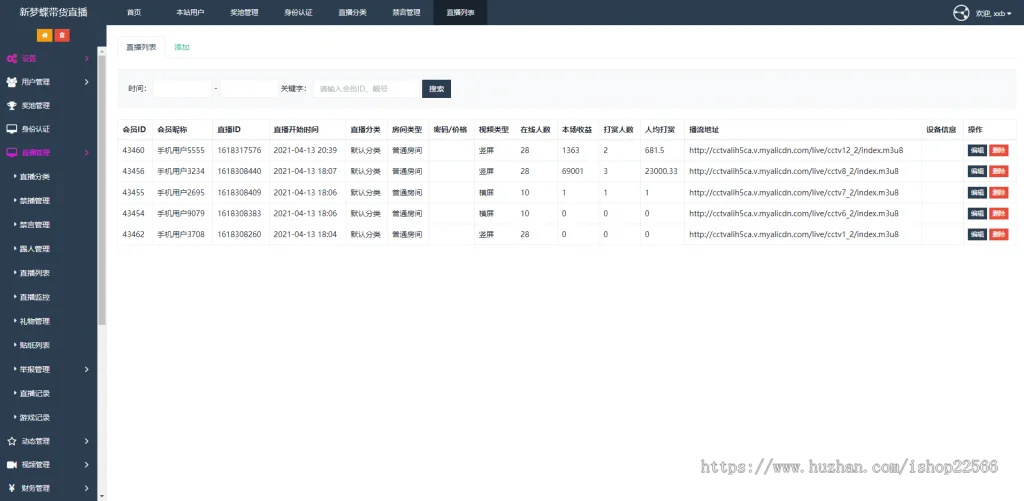Click the monitor icon beside sidebar 身份认证

coord(12,129)
